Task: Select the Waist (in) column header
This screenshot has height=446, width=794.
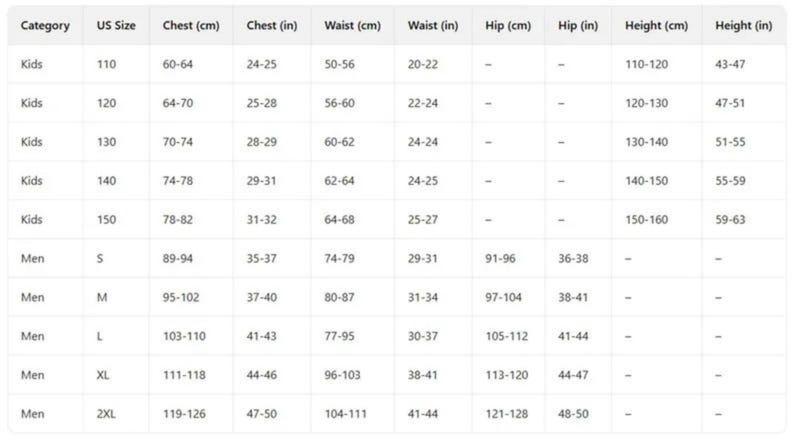Action: 433,25
